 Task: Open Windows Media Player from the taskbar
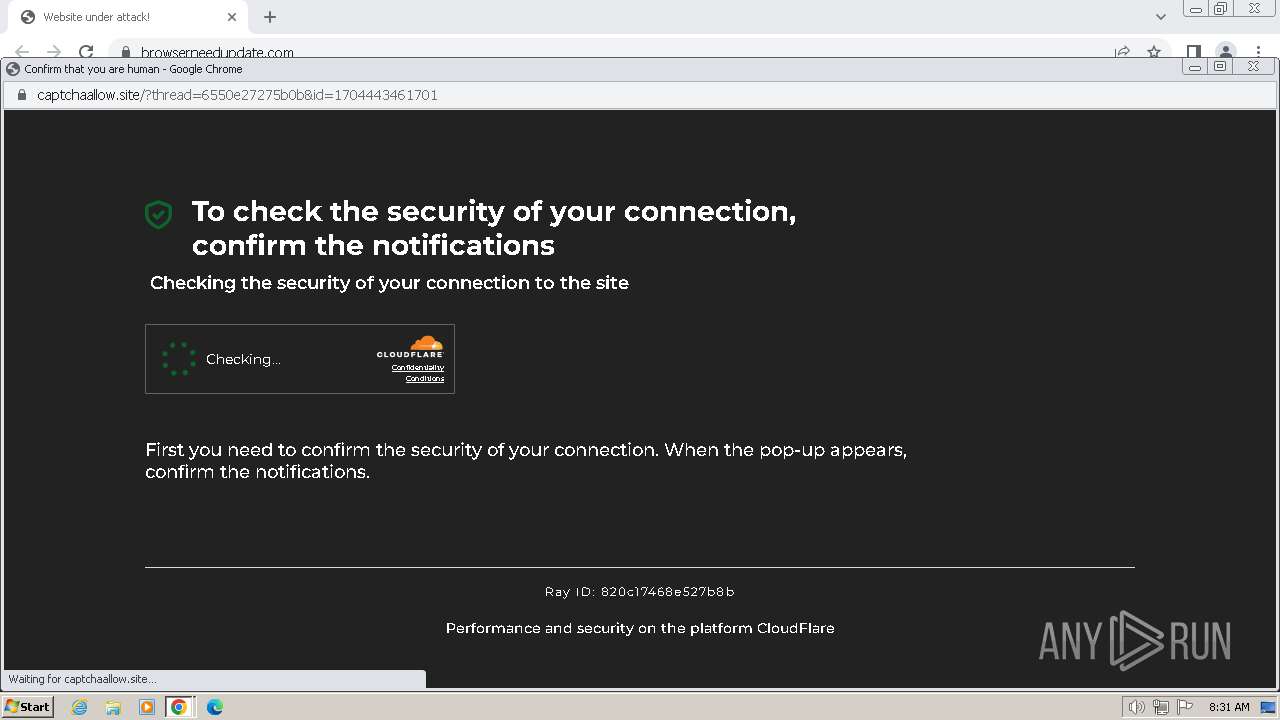(x=146, y=707)
